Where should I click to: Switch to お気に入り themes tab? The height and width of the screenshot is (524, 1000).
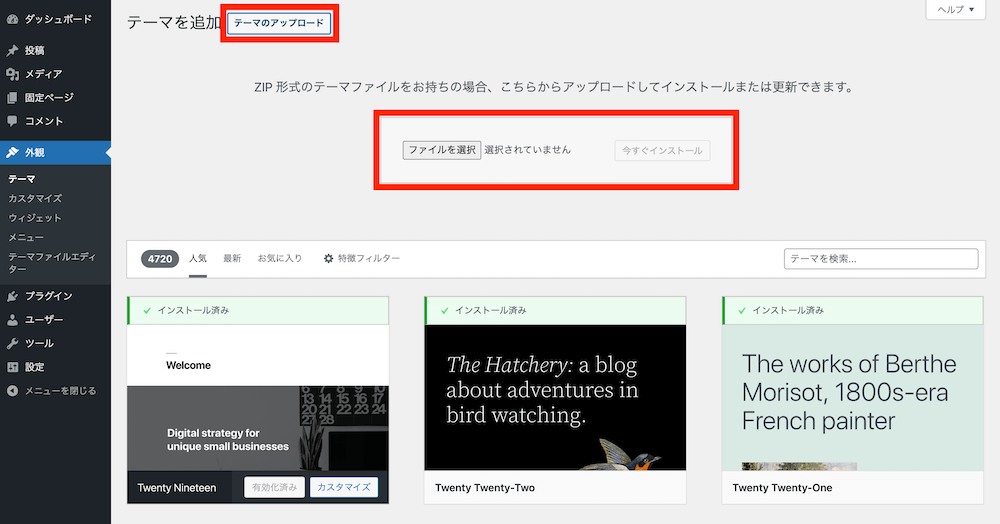[x=280, y=258]
